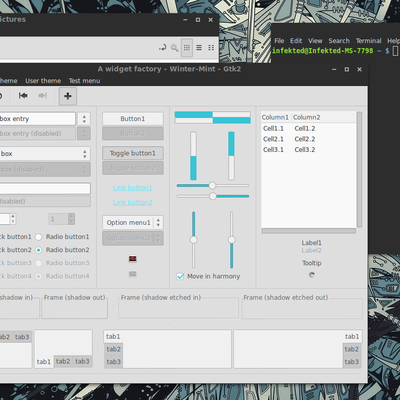Click the right vertical slider handle
The height and width of the screenshot is (400, 400).
231,240
